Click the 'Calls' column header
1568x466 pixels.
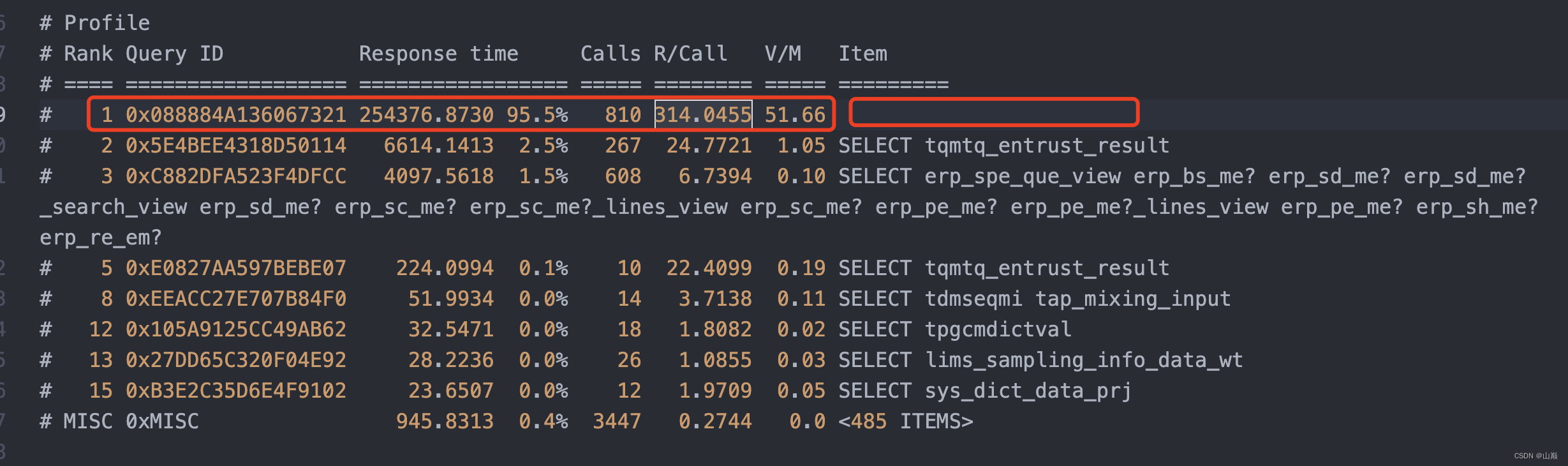pos(610,54)
